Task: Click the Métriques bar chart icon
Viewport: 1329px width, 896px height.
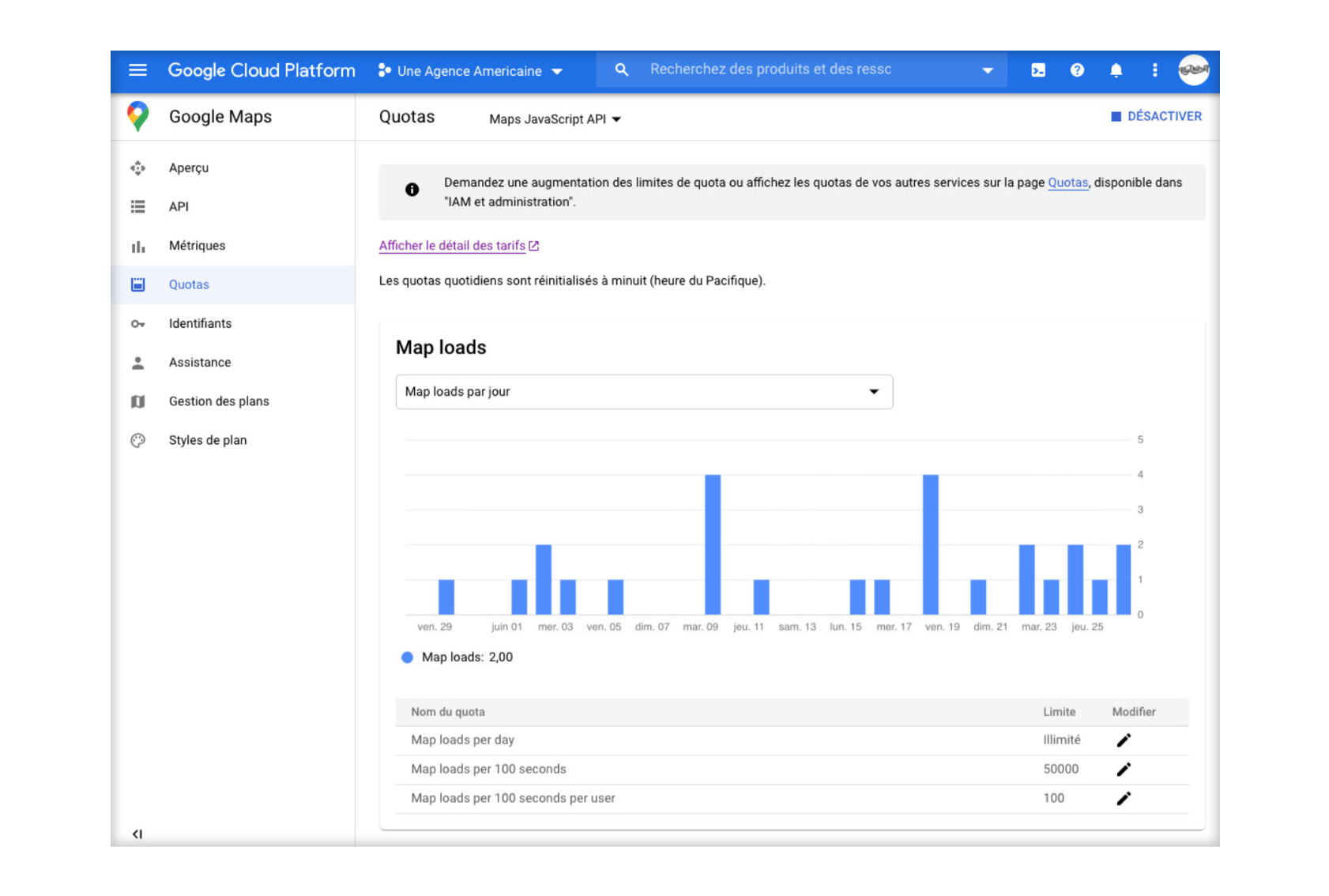Action: click(138, 247)
